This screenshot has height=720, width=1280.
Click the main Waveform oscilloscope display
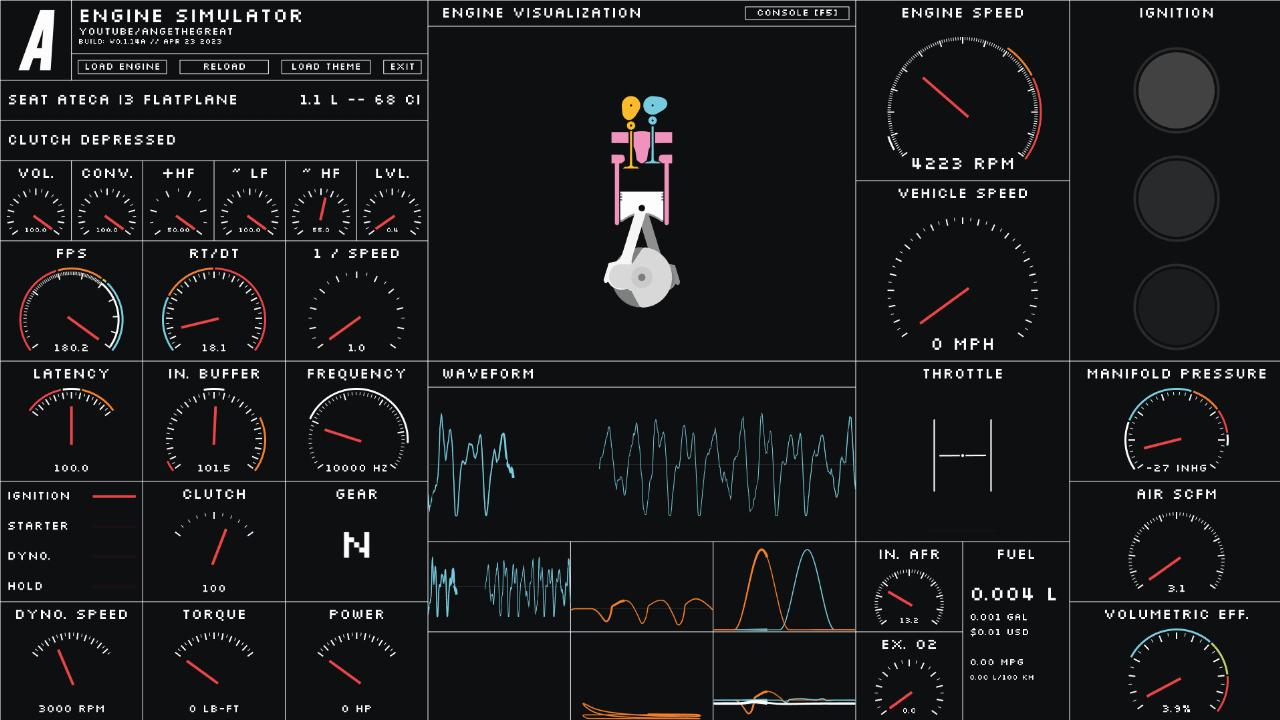coord(641,465)
